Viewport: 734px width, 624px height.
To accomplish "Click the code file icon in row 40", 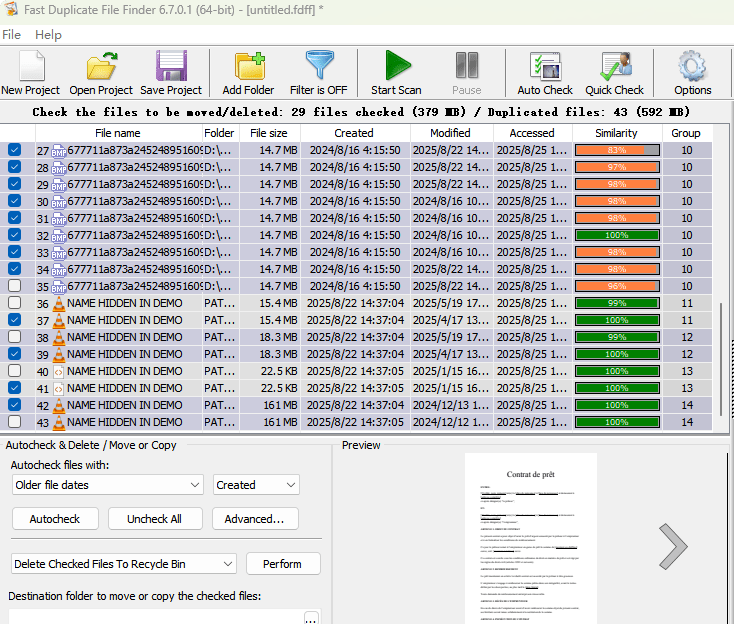I will click(x=59, y=372).
